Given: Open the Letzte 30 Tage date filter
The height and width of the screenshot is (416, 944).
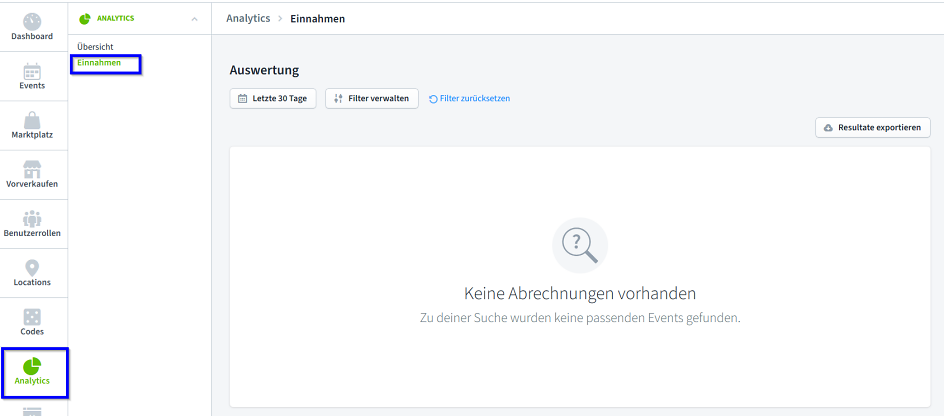Looking at the screenshot, I should (273, 99).
